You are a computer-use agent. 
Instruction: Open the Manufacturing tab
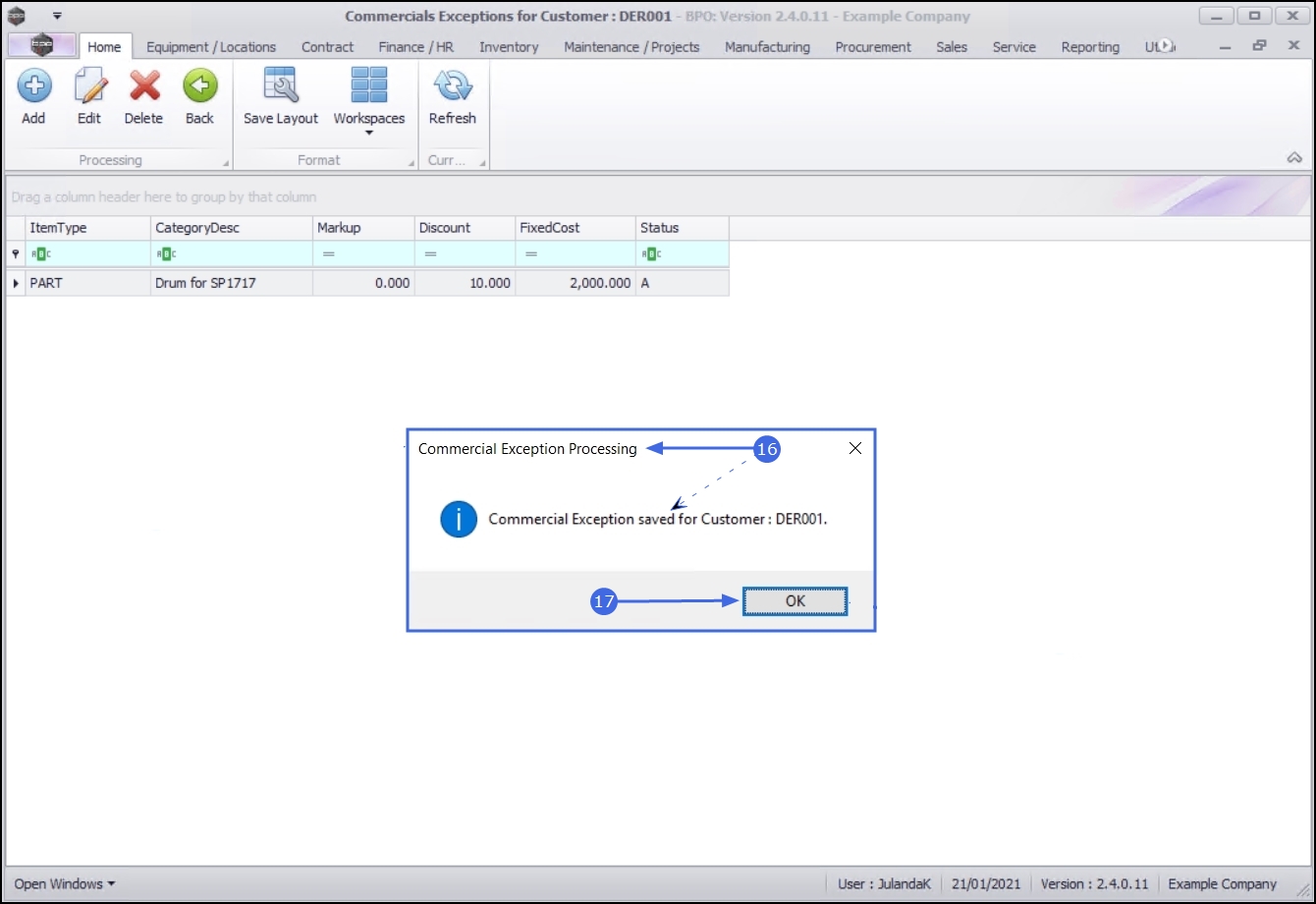tap(767, 46)
